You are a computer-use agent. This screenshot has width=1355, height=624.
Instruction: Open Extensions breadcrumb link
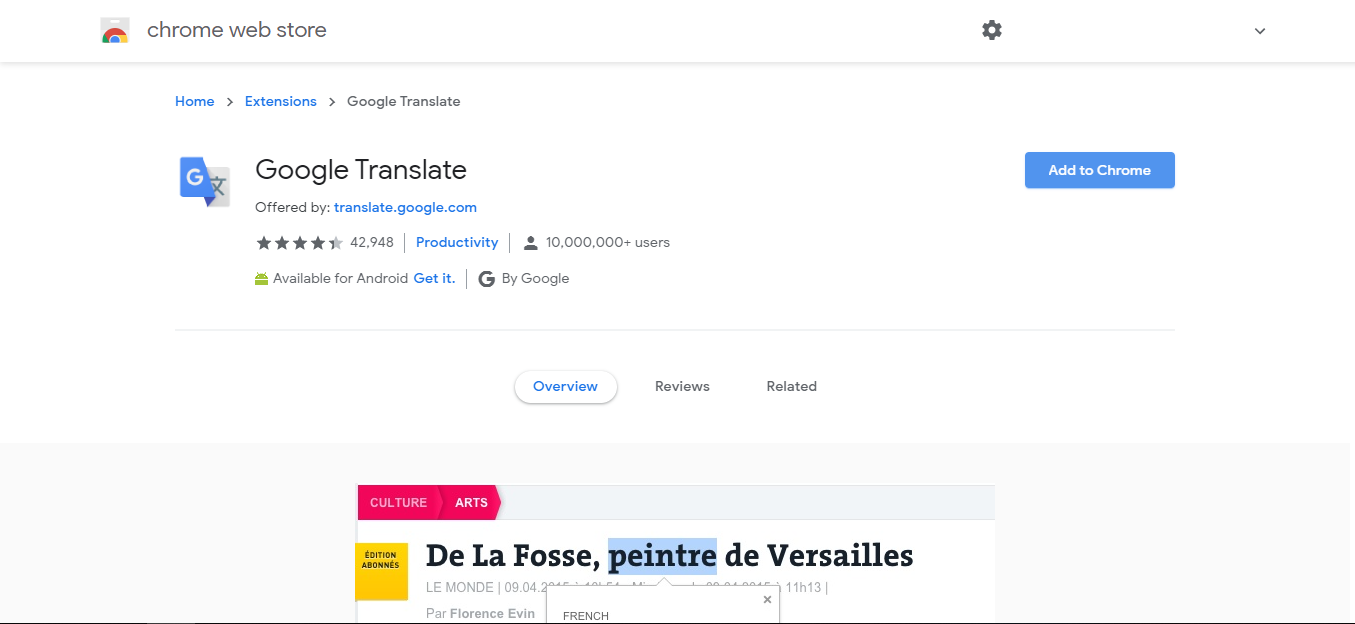coord(281,101)
